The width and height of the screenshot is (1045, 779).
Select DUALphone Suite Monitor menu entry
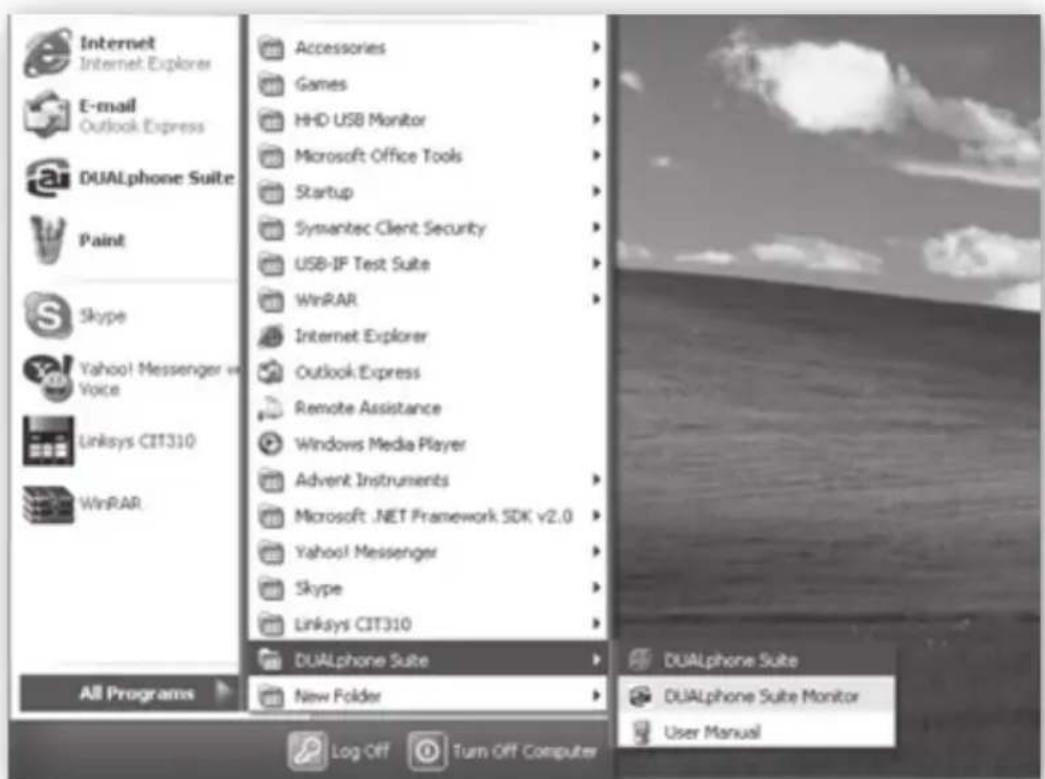point(756,696)
